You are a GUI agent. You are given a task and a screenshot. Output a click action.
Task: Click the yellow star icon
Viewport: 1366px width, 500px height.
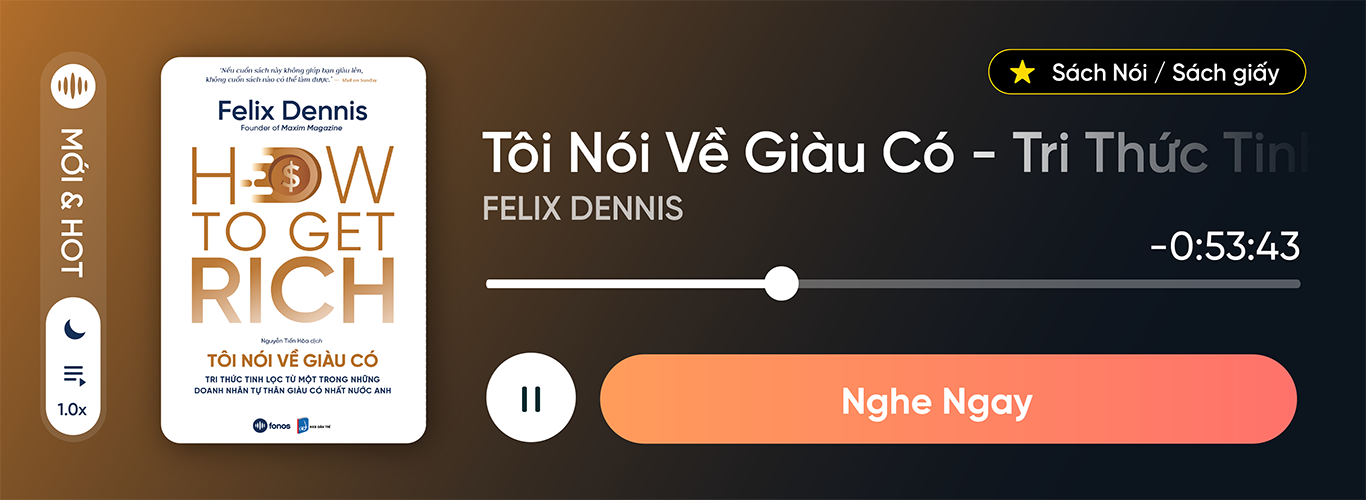[1022, 72]
